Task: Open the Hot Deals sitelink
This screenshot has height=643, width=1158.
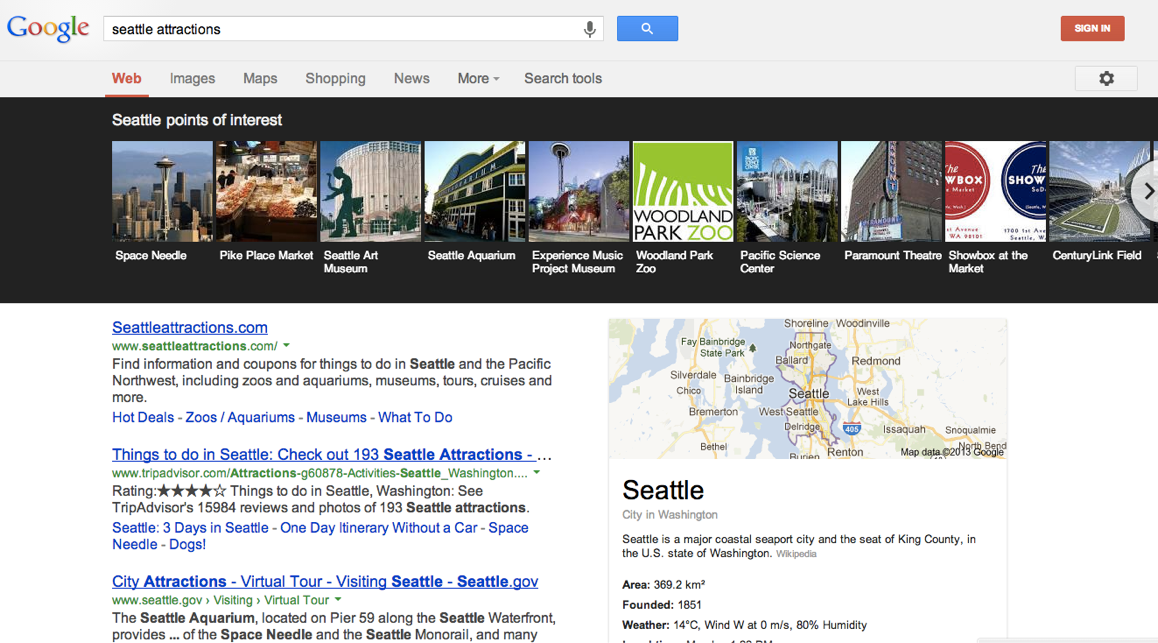Action: coord(143,417)
